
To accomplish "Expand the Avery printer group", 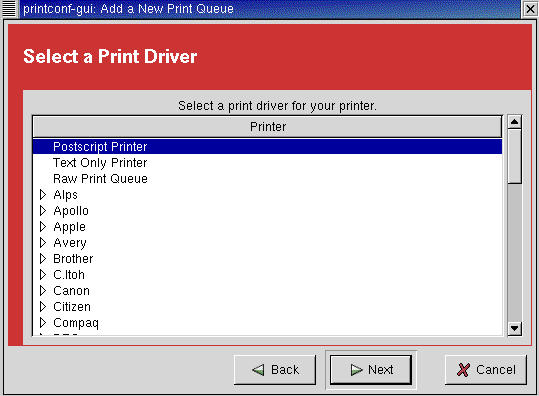I will [x=43, y=243].
